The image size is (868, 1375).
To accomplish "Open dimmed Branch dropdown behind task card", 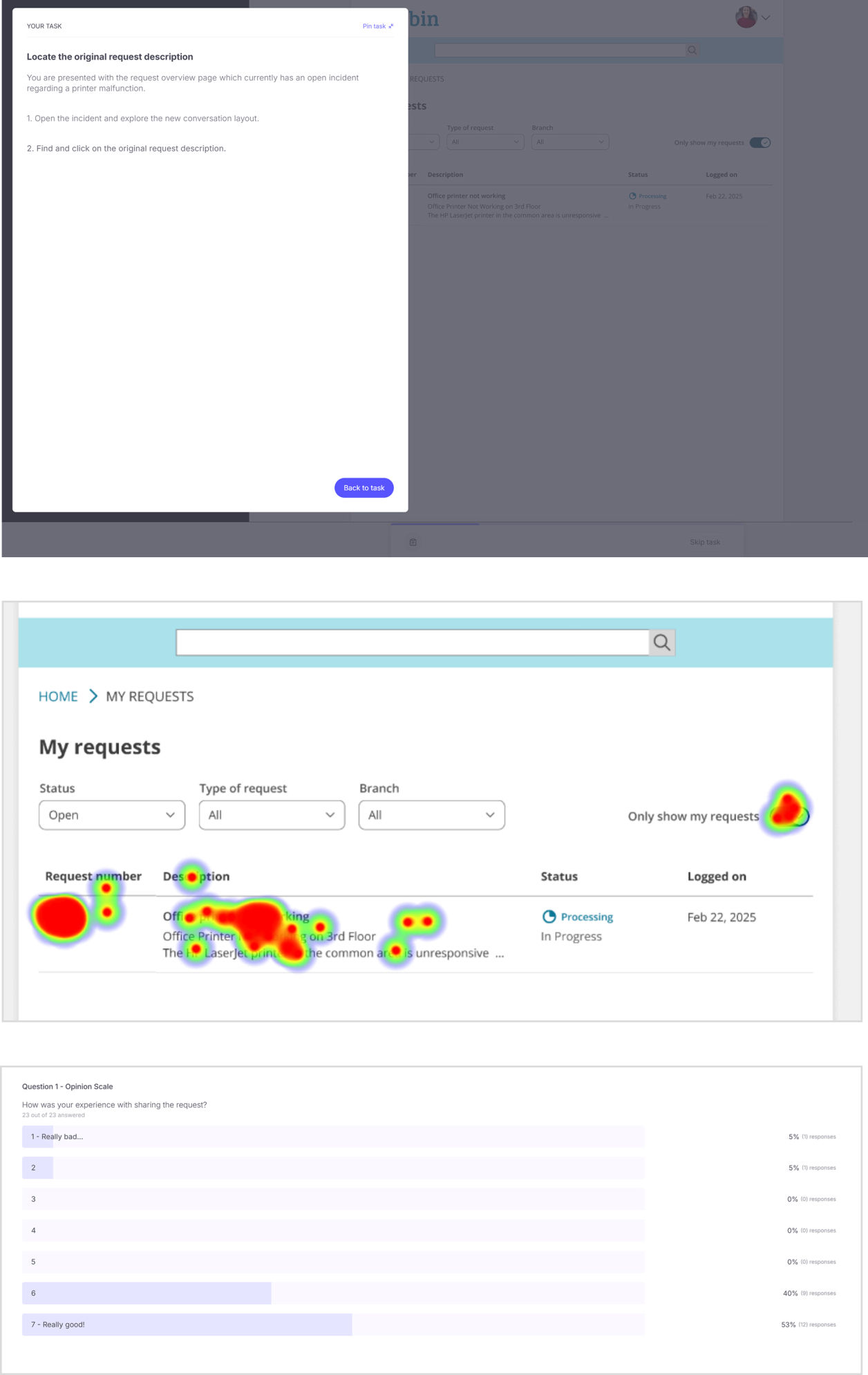I will coord(570,142).
